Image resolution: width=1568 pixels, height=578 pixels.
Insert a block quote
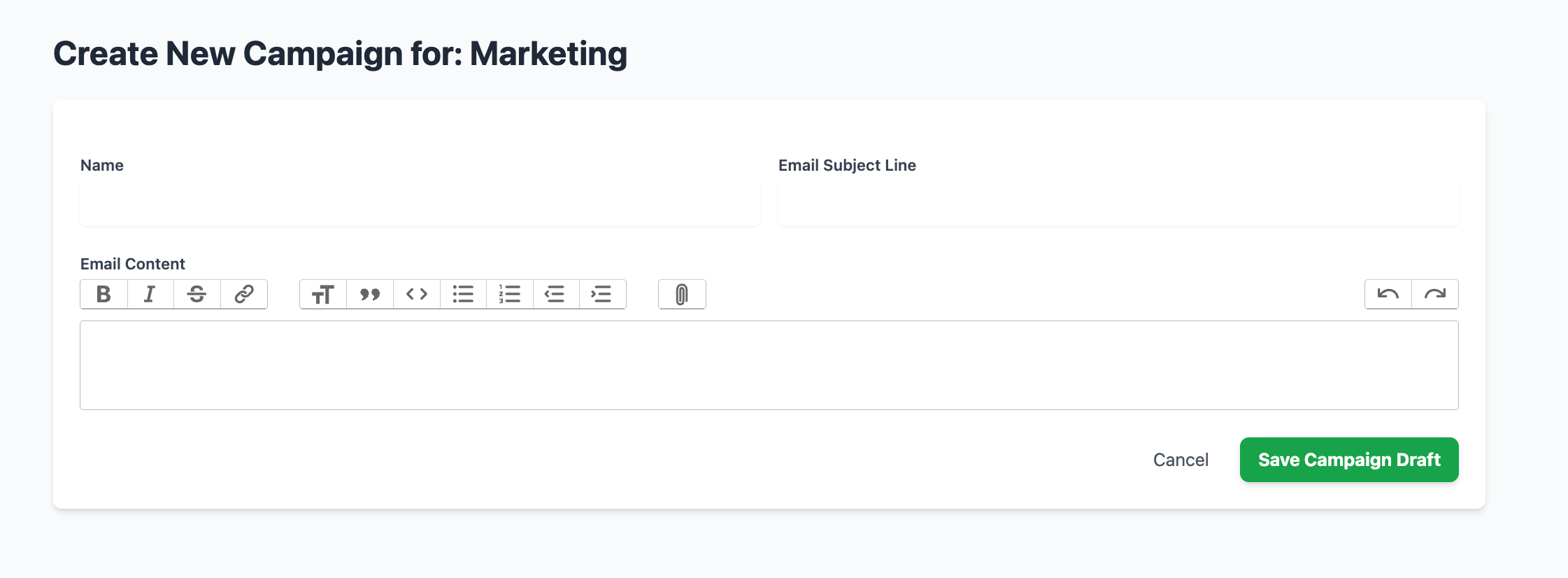(369, 295)
